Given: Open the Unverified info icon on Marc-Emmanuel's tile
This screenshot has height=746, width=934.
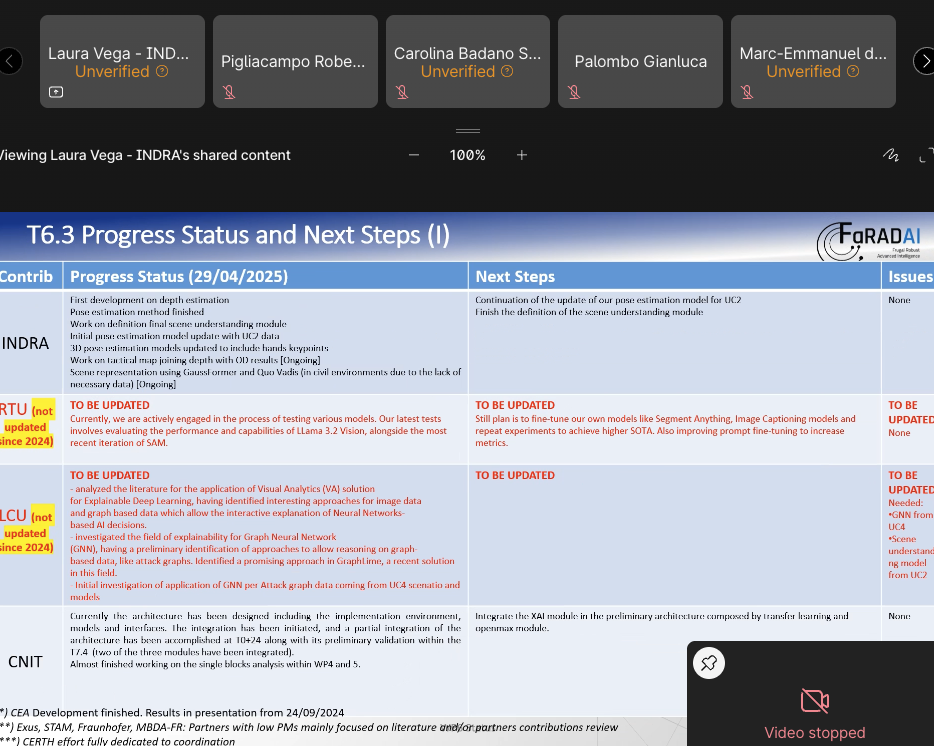Looking at the screenshot, I should [x=853, y=72].
